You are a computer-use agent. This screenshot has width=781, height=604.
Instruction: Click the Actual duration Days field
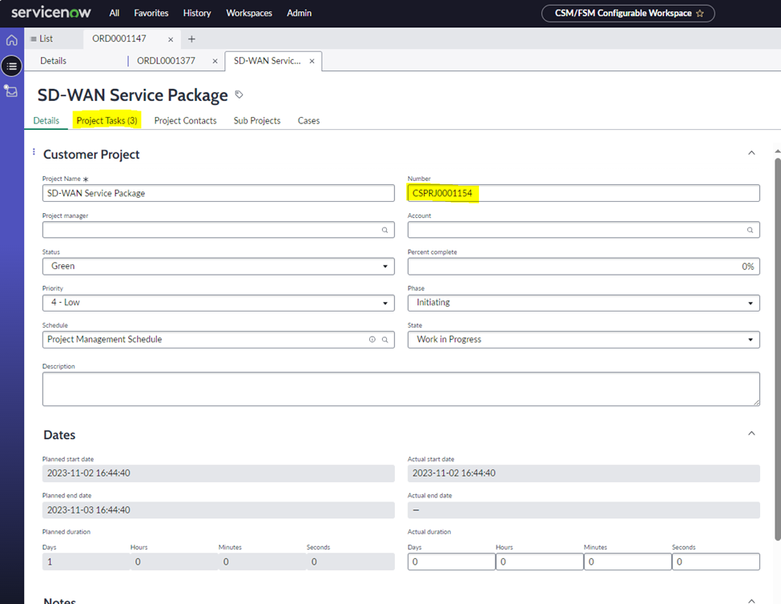pyautogui.click(x=451, y=562)
